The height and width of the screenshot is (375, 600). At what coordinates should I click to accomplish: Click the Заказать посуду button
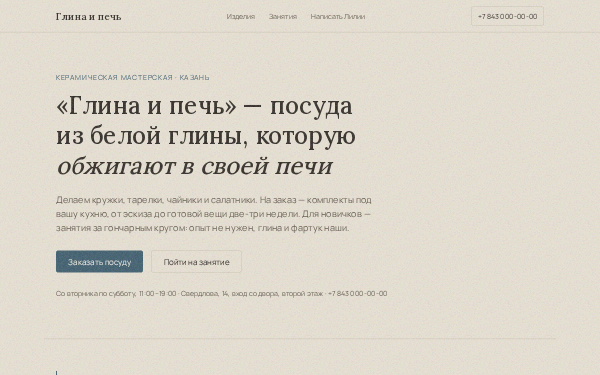pos(99,262)
